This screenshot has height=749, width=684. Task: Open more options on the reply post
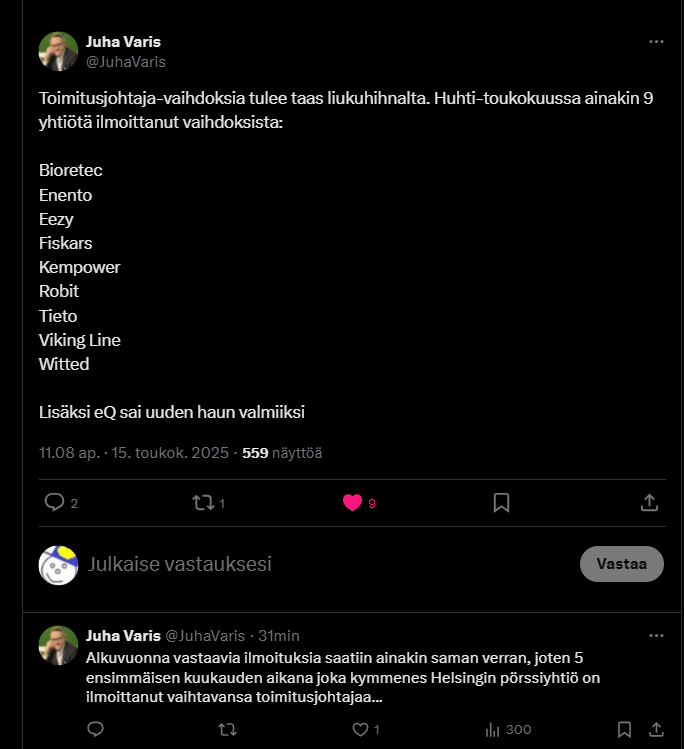coord(656,635)
